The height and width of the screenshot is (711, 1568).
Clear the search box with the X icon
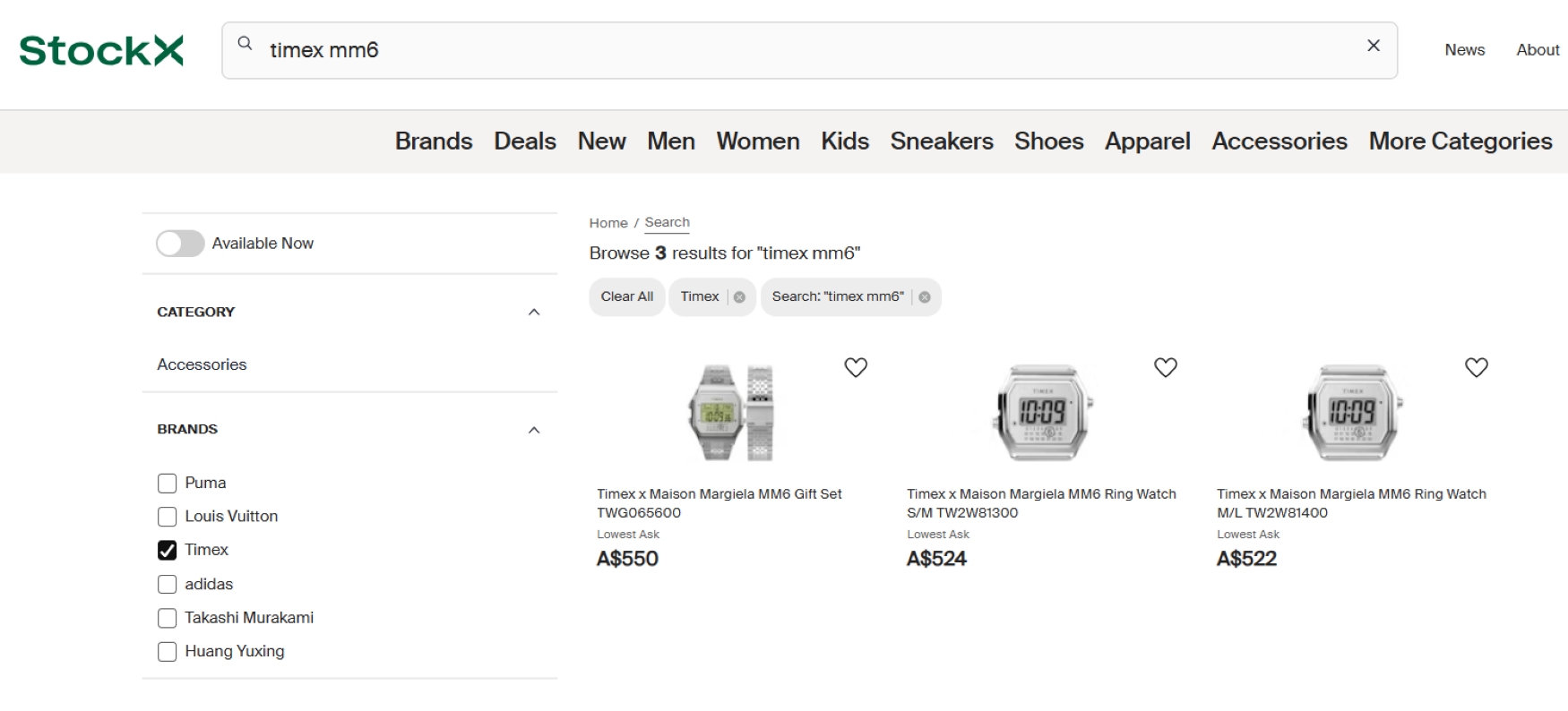click(x=1373, y=46)
